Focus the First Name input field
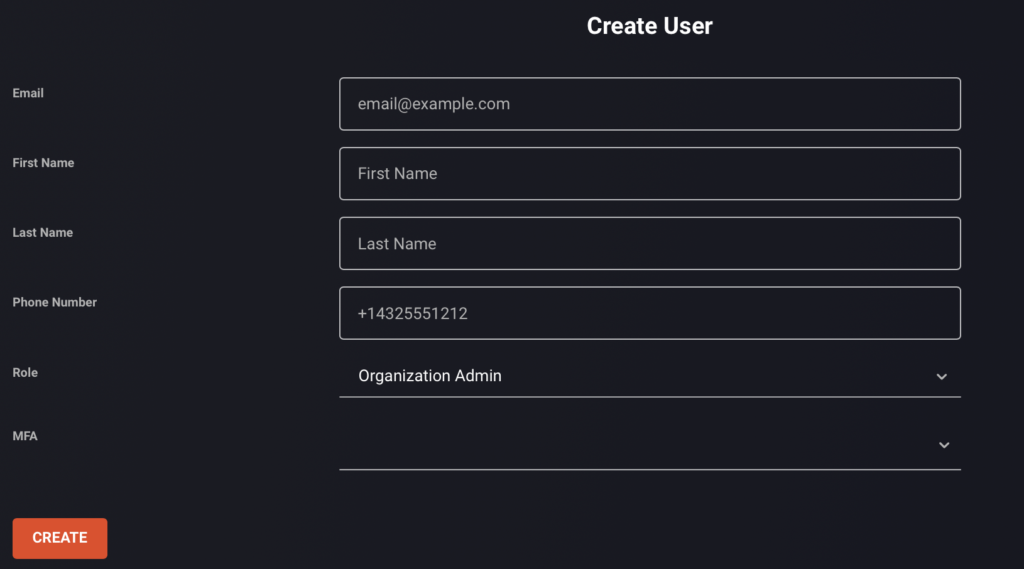1024x569 pixels. click(650, 174)
